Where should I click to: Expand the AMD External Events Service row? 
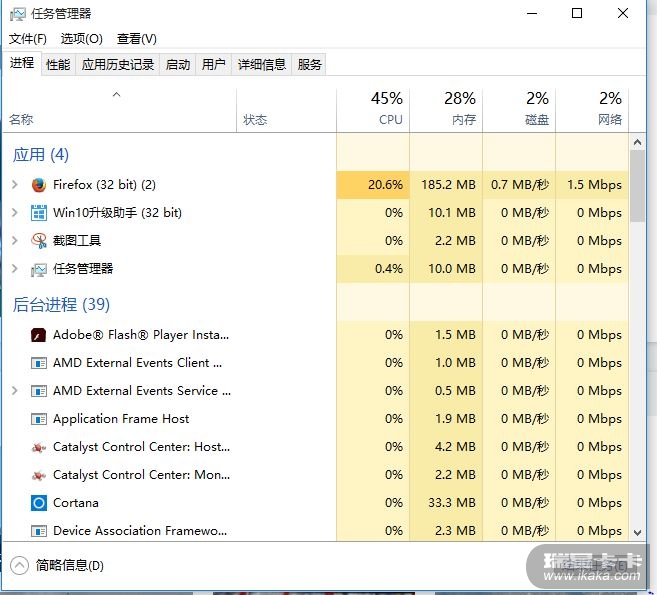(15, 391)
